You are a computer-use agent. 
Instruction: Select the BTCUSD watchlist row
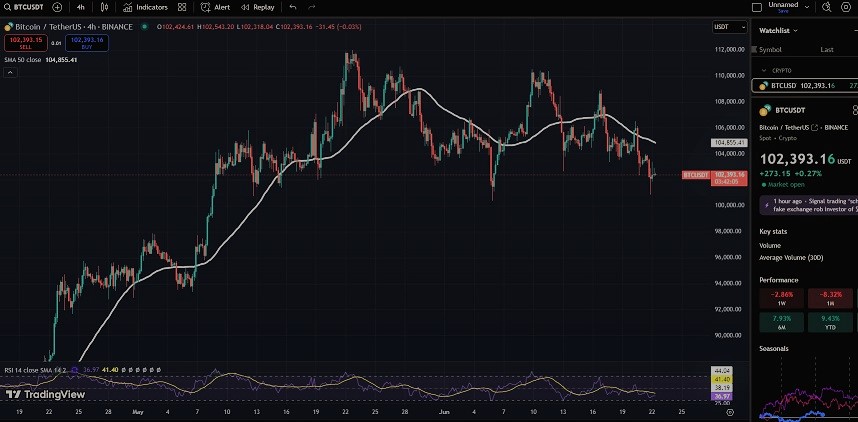(x=805, y=85)
